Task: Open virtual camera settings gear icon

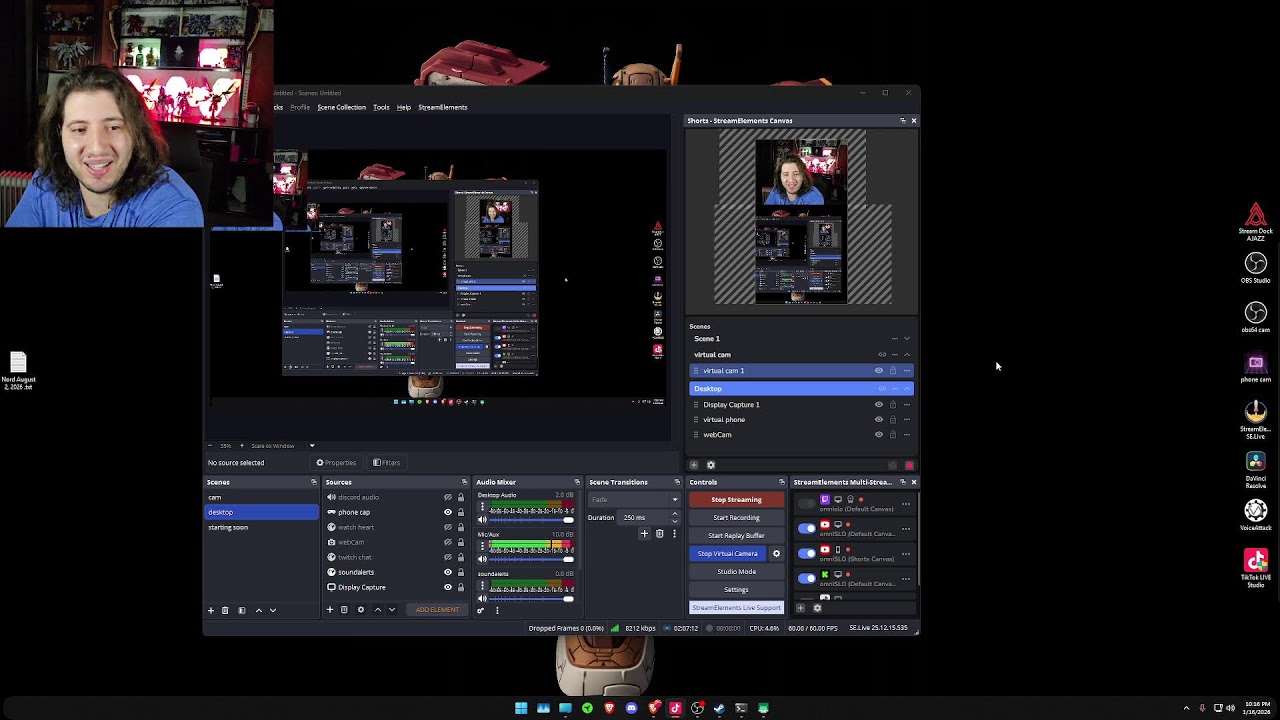Action: (776, 554)
